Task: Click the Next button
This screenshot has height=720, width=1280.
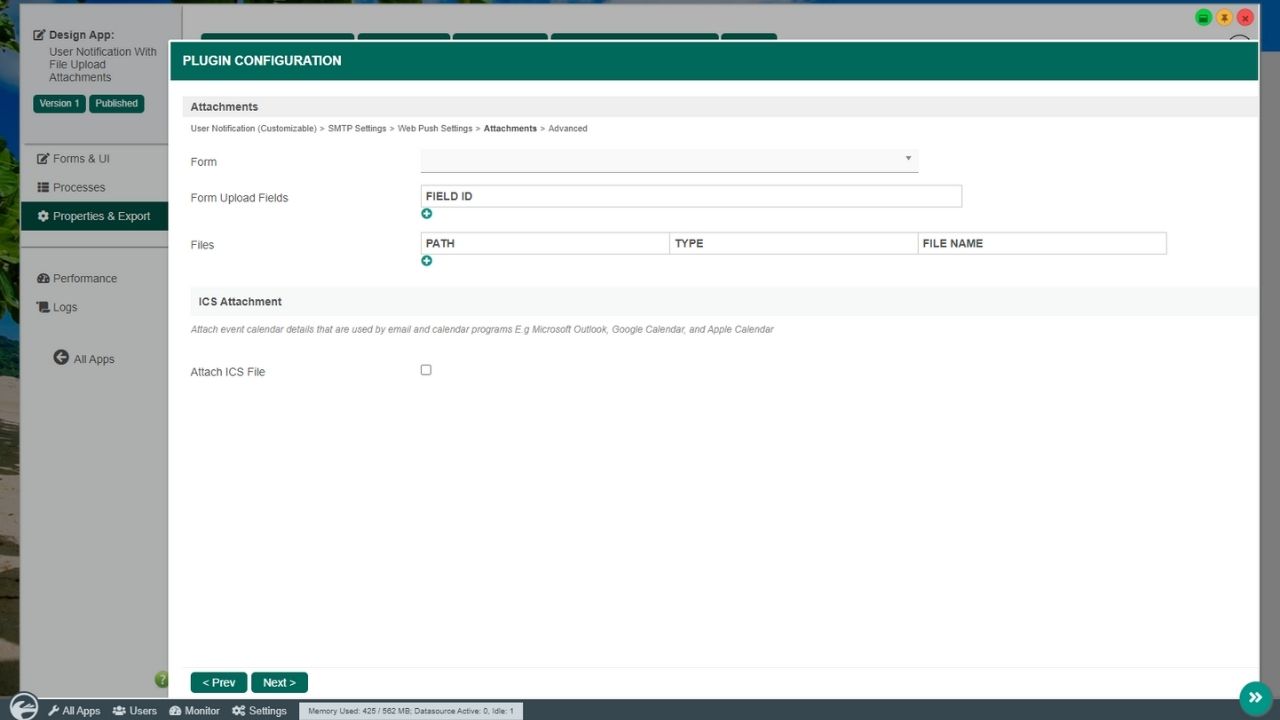Action: pyautogui.click(x=279, y=683)
